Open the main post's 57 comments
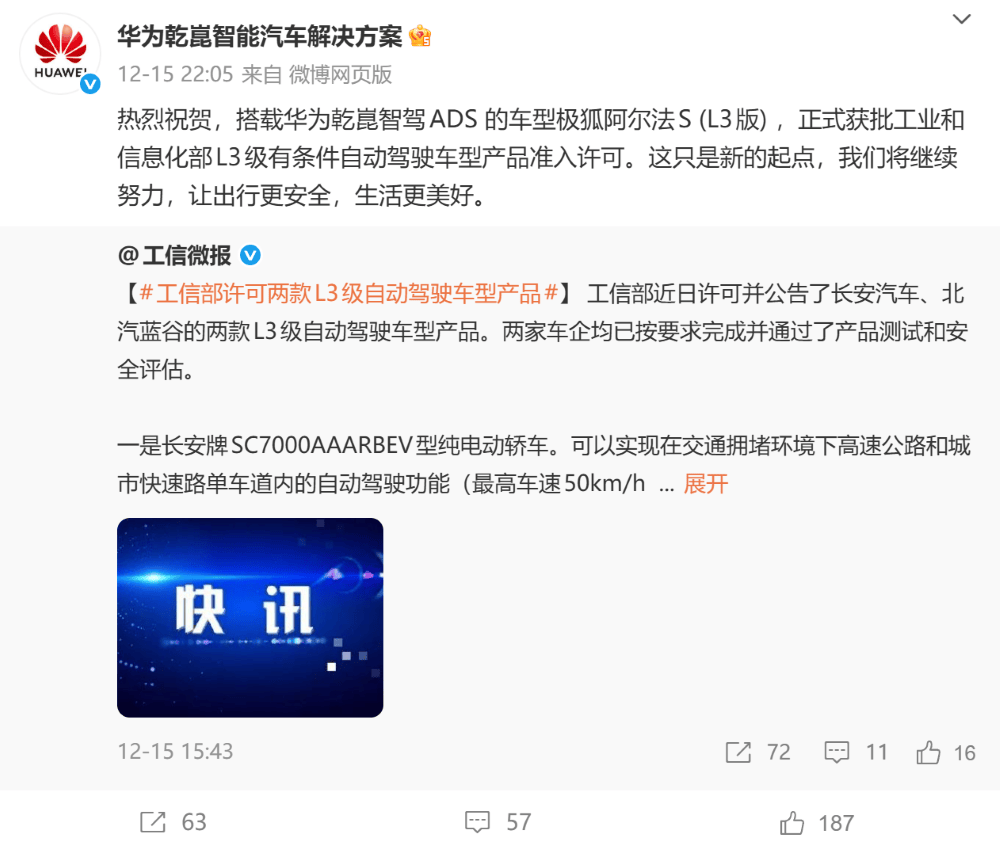The height and width of the screenshot is (846, 1000). point(498,822)
